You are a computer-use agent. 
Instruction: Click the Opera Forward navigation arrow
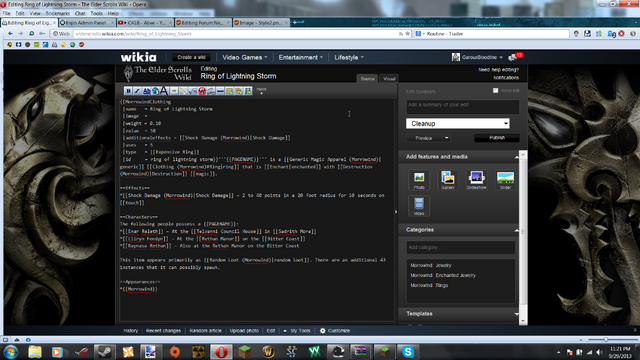[x=20, y=33]
